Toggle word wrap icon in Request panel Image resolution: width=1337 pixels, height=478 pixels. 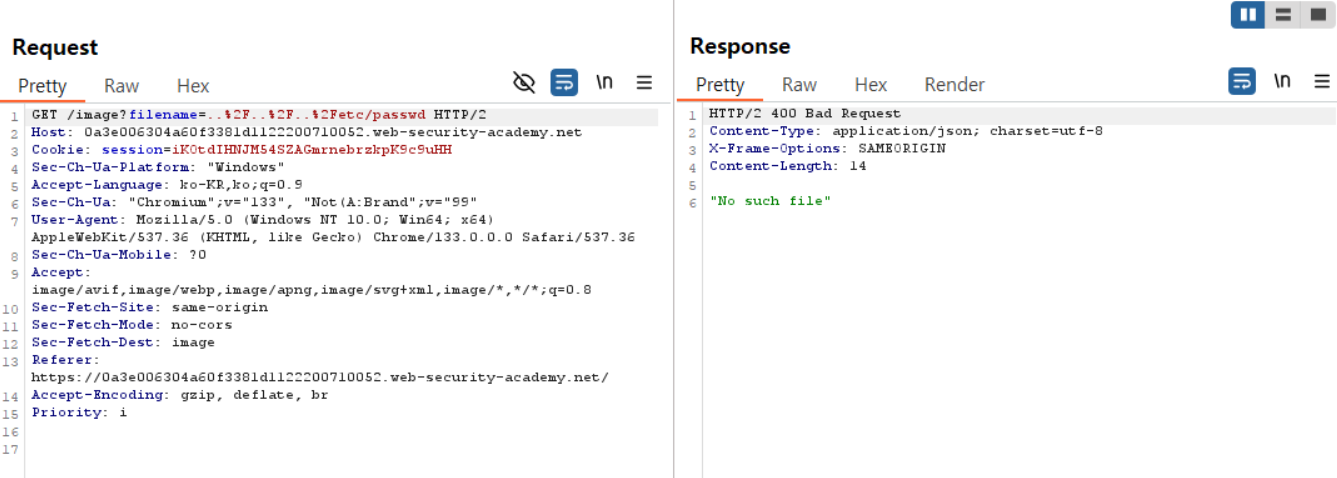pos(564,82)
